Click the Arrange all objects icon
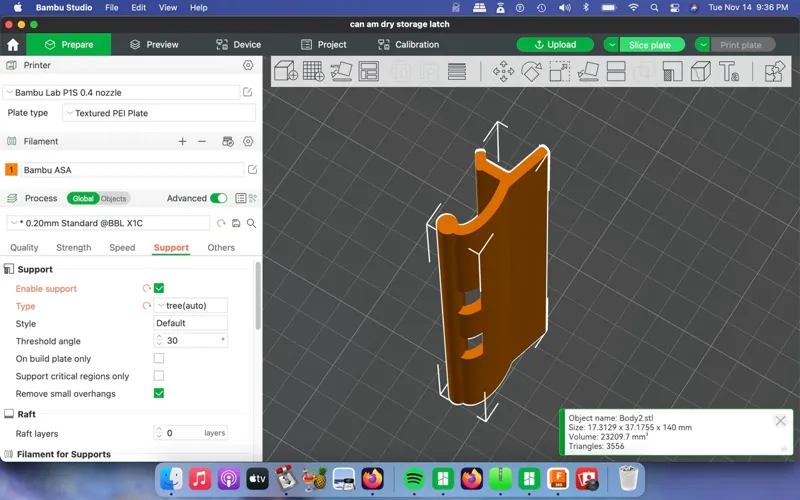Viewport: 800px width, 500px height. [368, 71]
